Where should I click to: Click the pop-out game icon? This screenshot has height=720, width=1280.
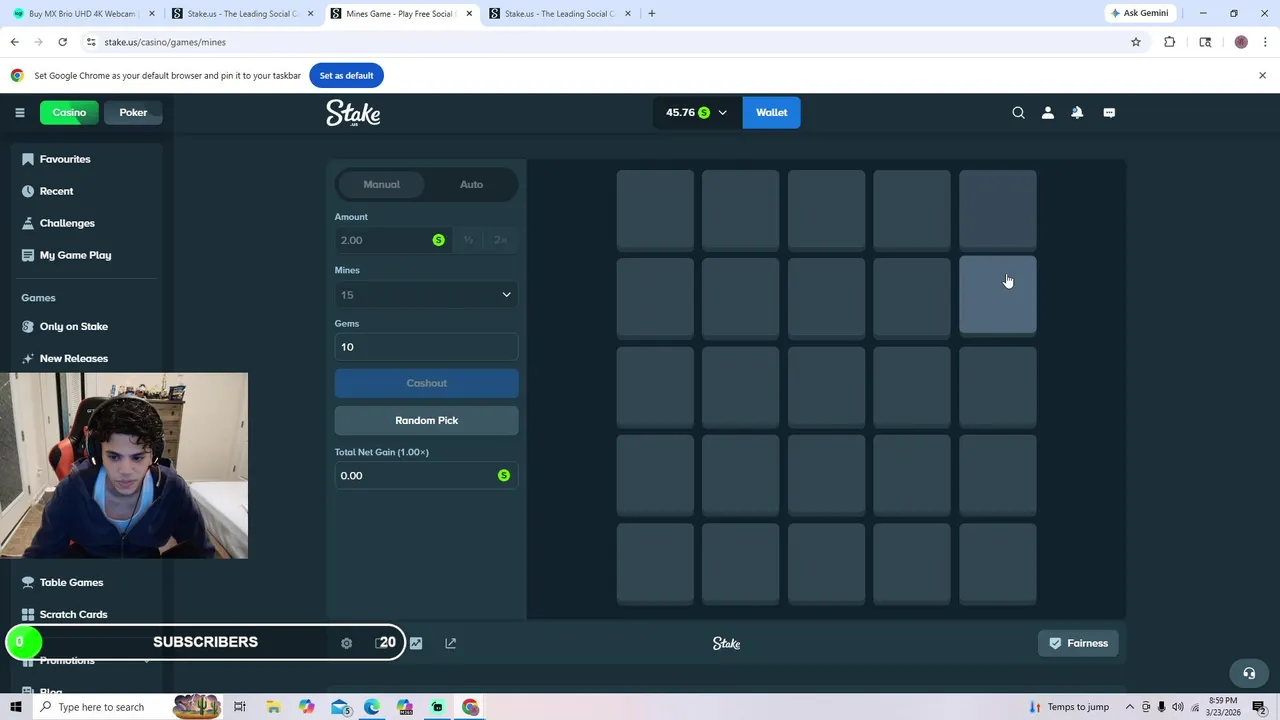(x=450, y=643)
